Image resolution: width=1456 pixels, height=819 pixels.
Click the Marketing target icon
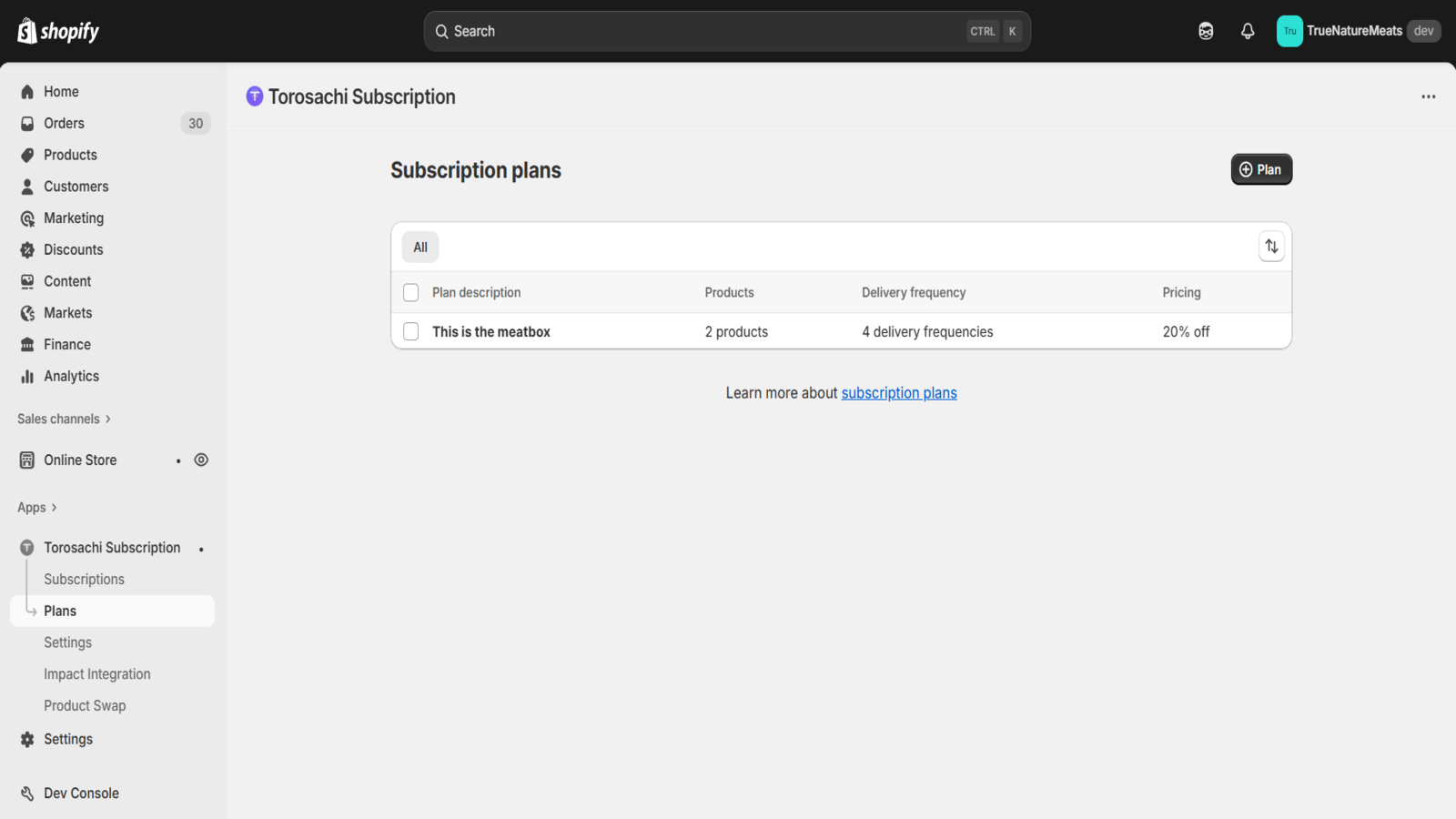(27, 218)
